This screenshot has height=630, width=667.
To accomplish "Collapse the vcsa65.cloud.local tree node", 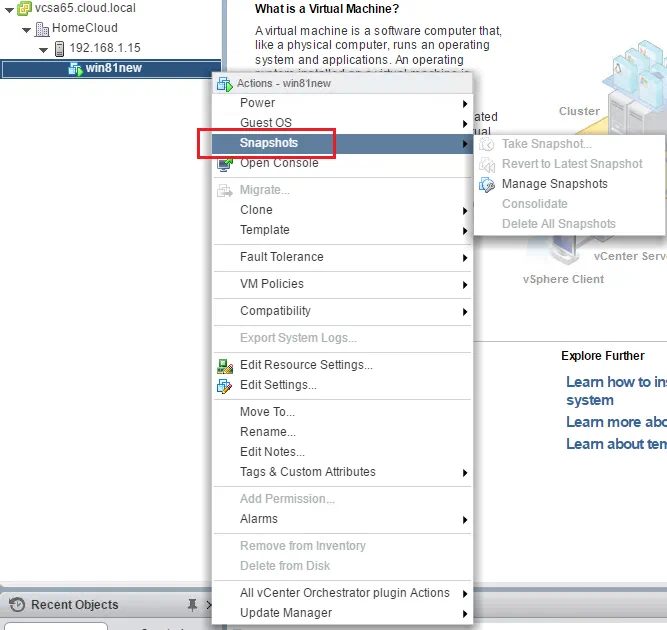I will (9, 9).
